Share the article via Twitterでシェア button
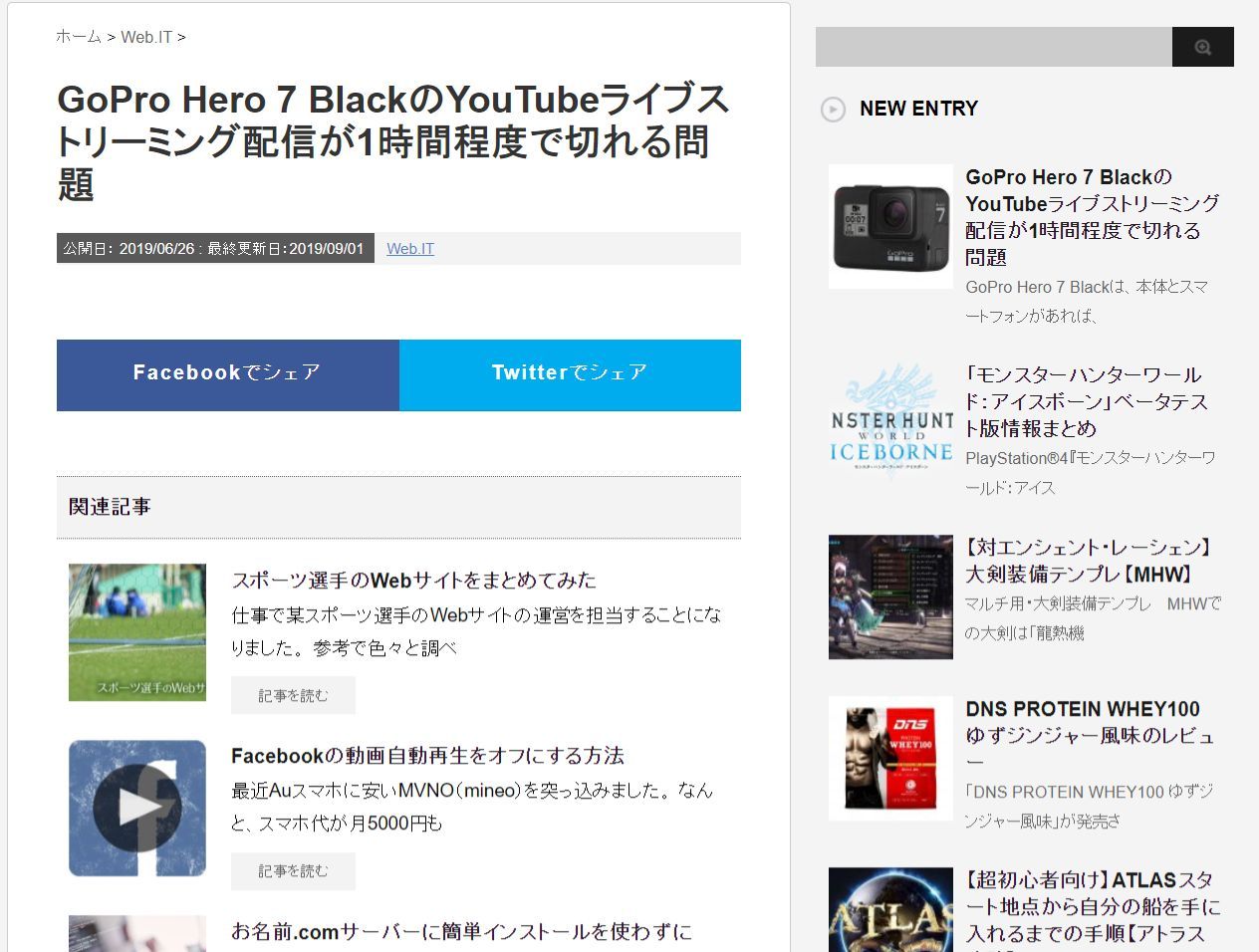This screenshot has height=952, width=1259. 570,374
